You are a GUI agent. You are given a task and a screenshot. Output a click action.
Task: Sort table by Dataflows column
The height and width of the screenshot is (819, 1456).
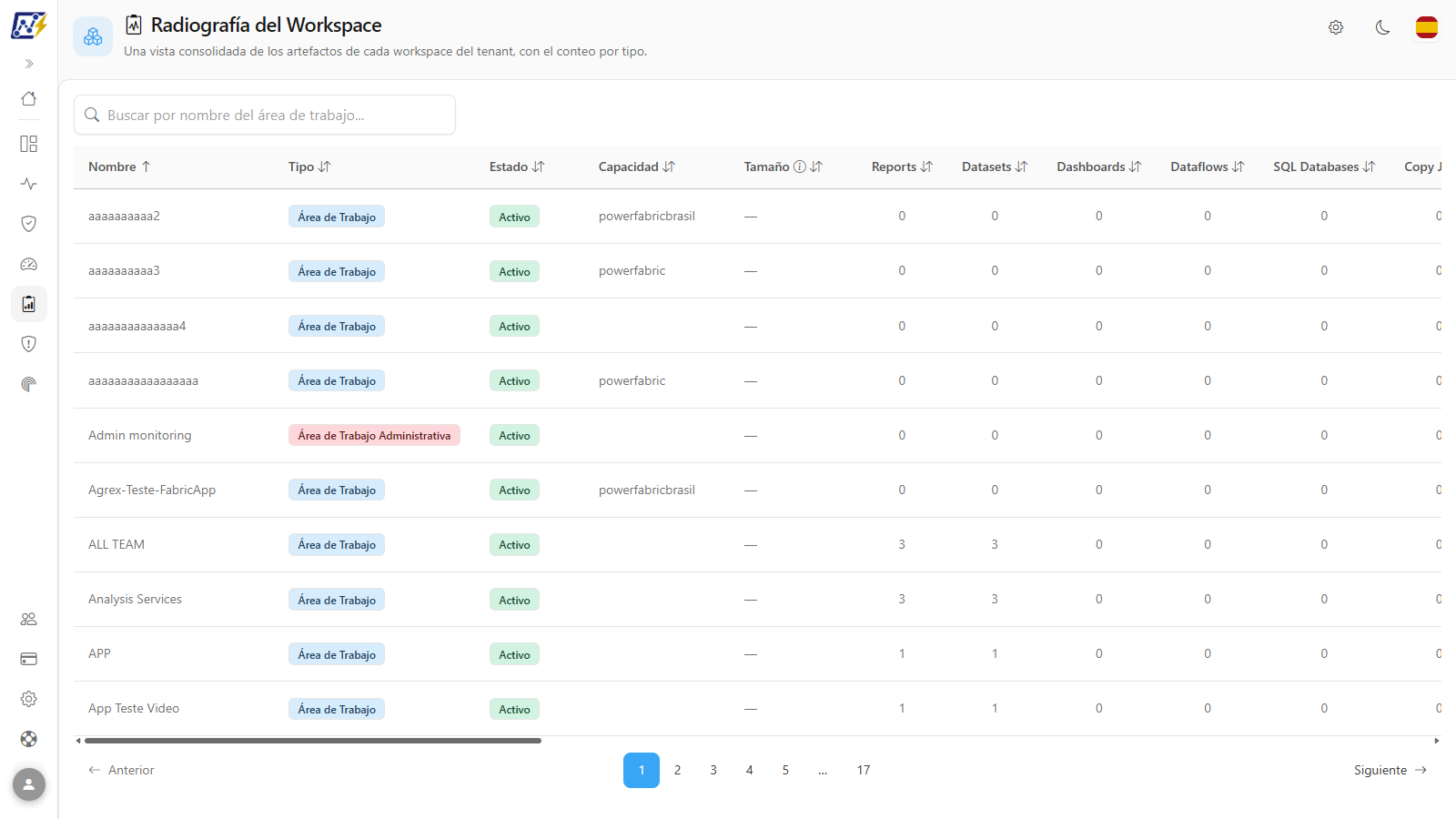(x=1208, y=167)
